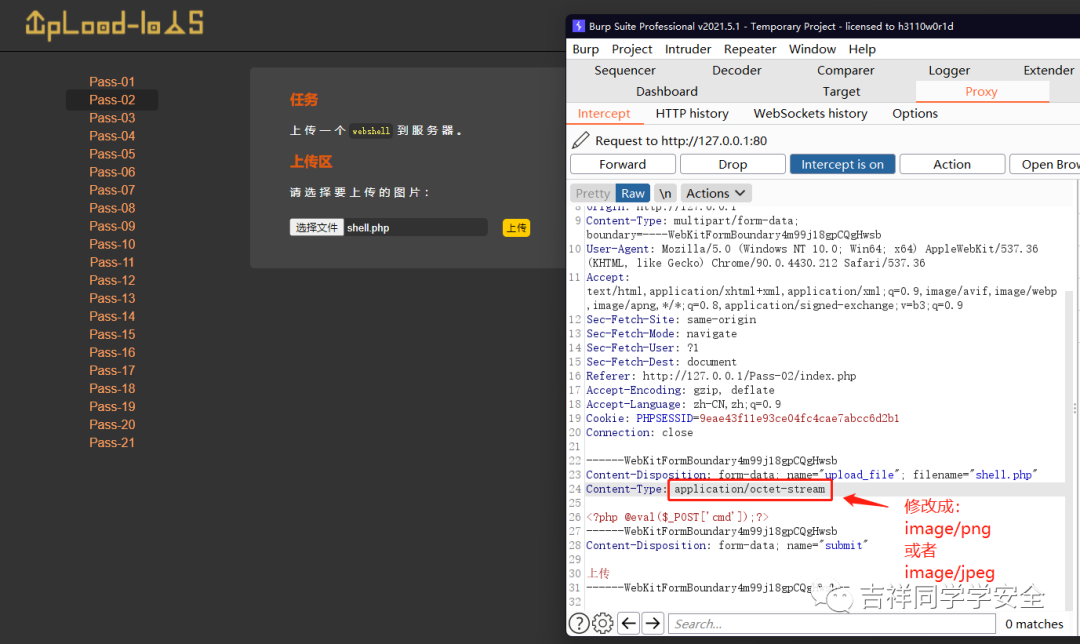Open the Pass-09 link

[x=112, y=226]
